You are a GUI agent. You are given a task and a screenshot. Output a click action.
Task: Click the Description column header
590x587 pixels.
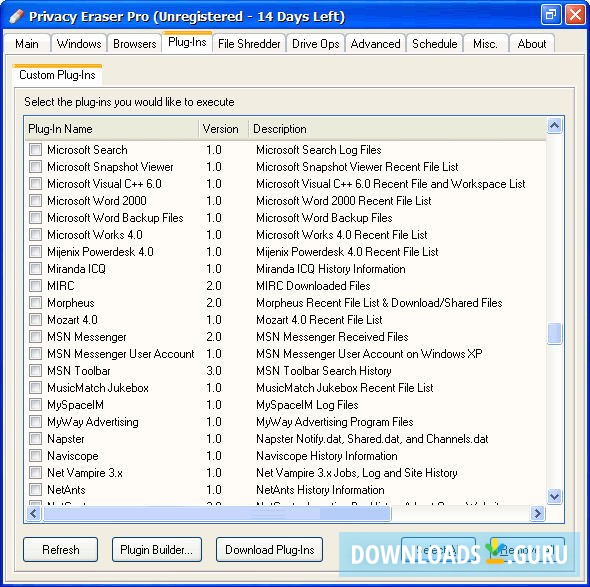pyautogui.click(x=397, y=129)
